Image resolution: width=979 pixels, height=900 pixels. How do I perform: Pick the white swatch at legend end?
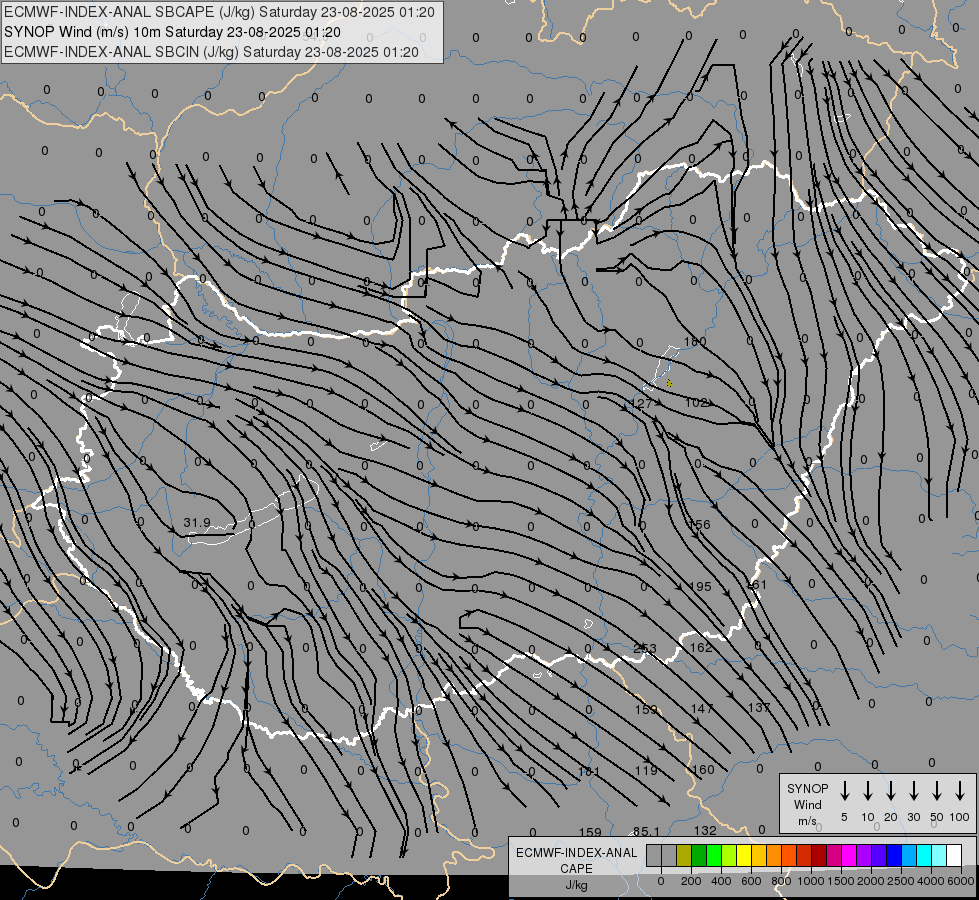(x=953, y=855)
